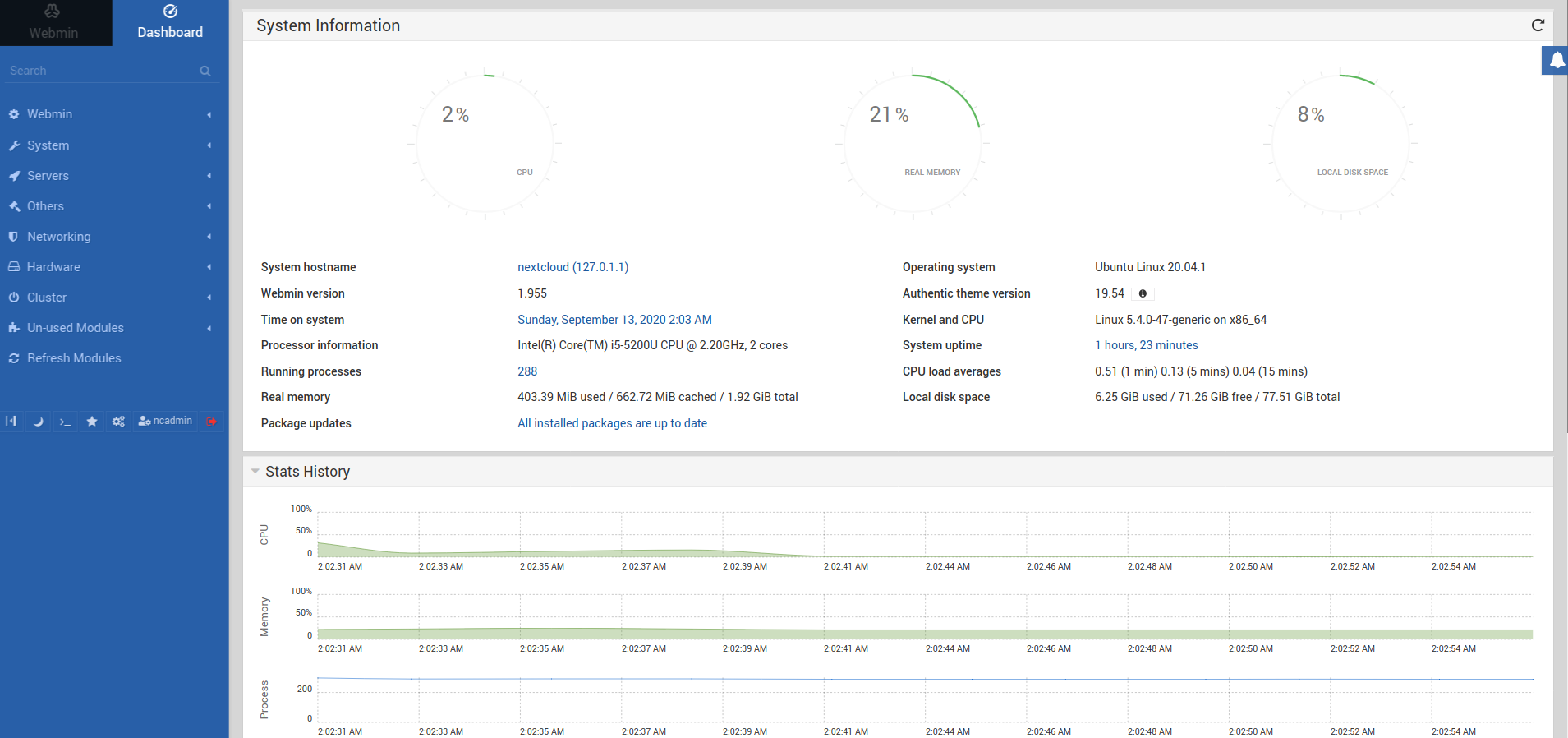Switch to the Webmin tab
Image resolution: width=1568 pixels, height=738 pixels.
coord(54,23)
